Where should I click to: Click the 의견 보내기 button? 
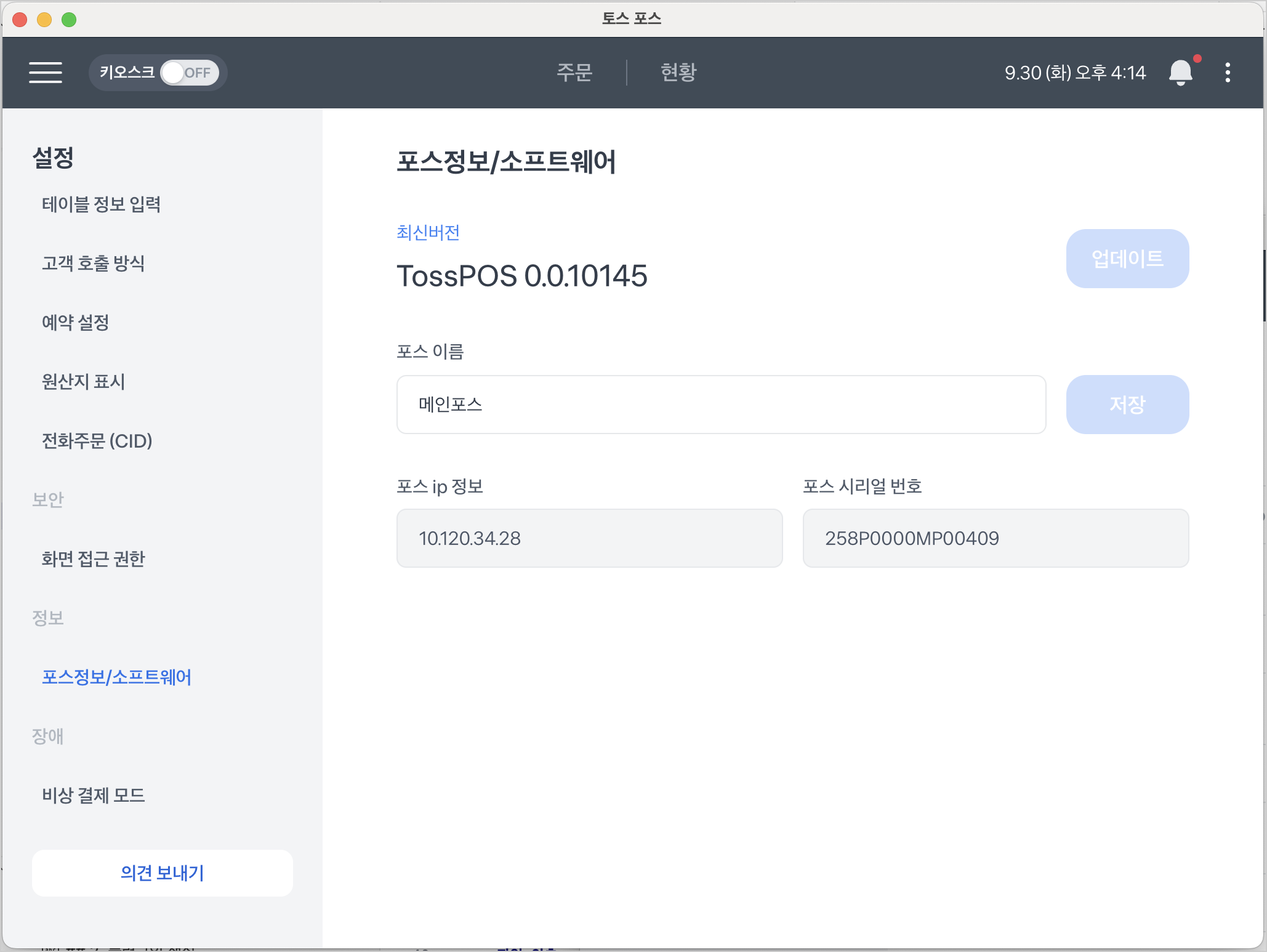[162, 873]
